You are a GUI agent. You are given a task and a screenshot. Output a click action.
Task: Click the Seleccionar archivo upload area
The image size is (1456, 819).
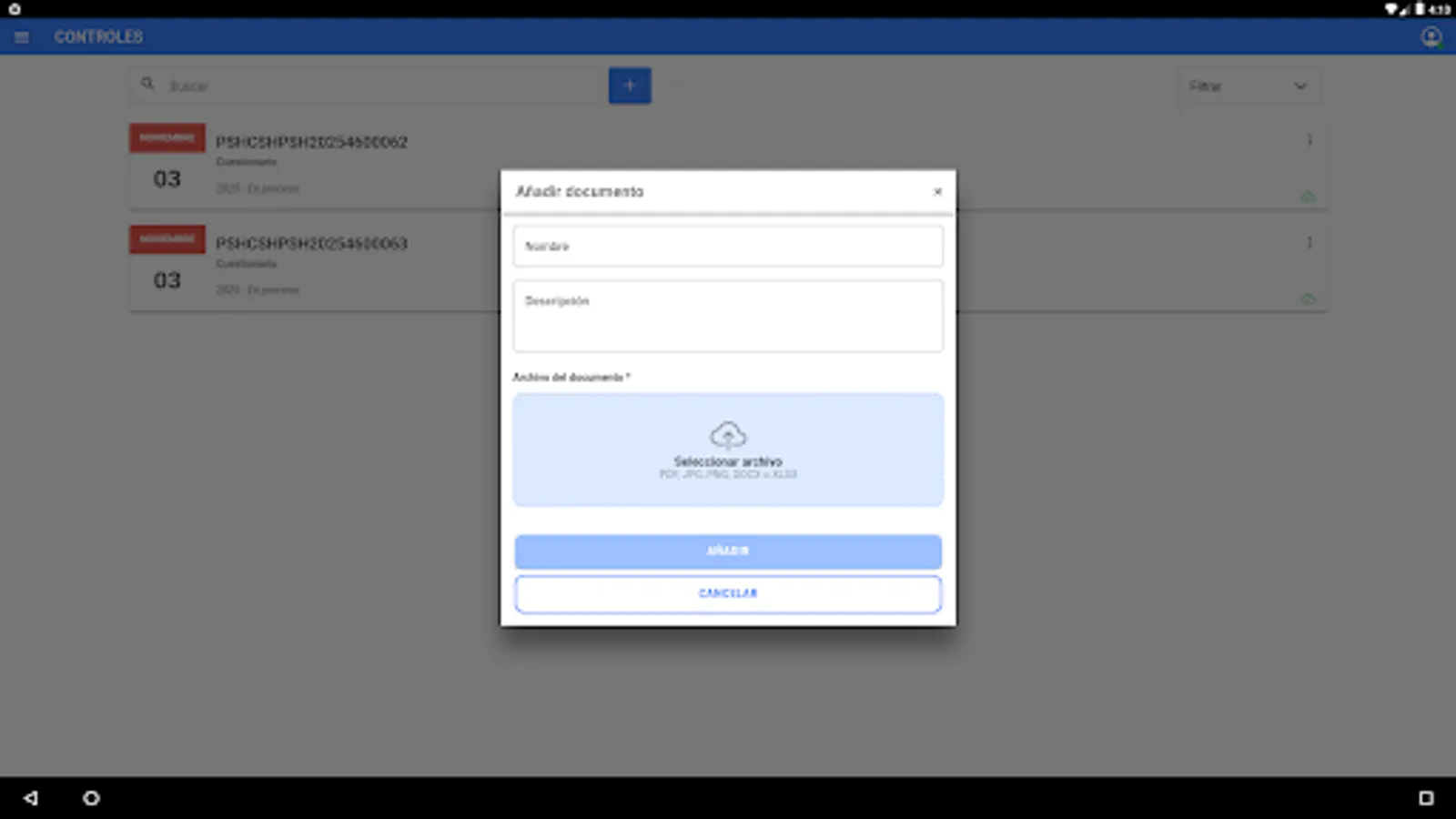pyautogui.click(x=728, y=450)
